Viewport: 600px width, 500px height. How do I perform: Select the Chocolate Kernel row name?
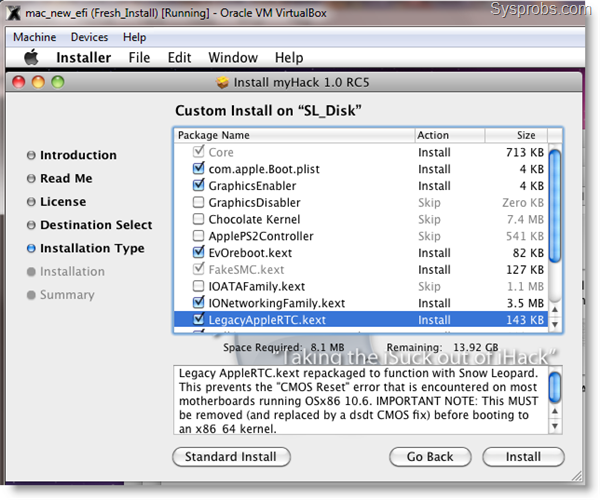click(254, 219)
